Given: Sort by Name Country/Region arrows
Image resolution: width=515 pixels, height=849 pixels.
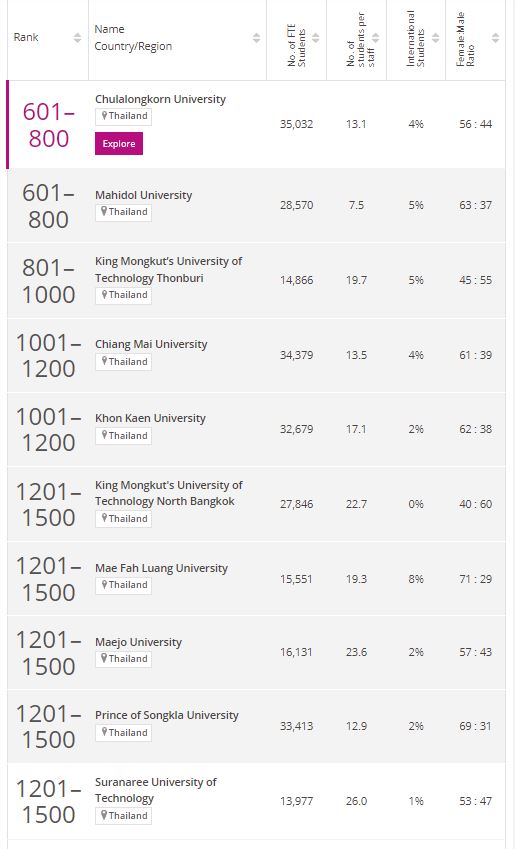Looking at the screenshot, I should [x=256, y=37].
